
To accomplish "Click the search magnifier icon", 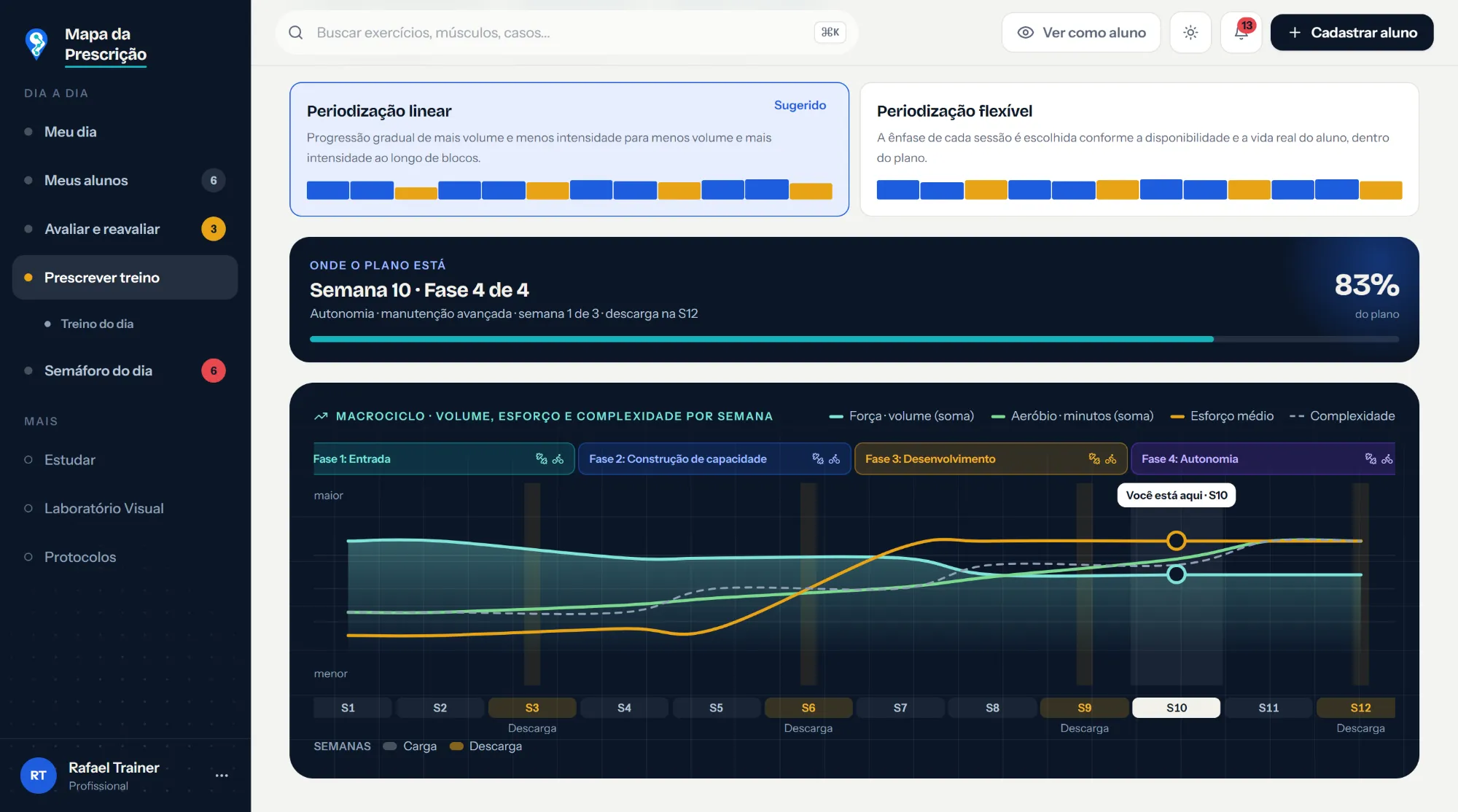I will click(x=295, y=32).
